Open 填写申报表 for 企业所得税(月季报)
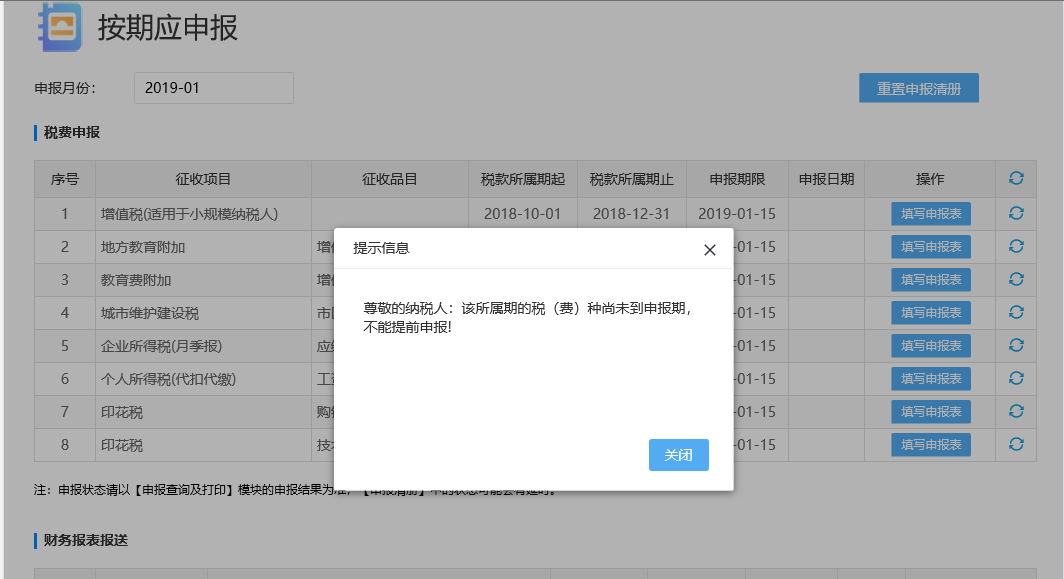This screenshot has width=1064, height=579. click(x=930, y=345)
